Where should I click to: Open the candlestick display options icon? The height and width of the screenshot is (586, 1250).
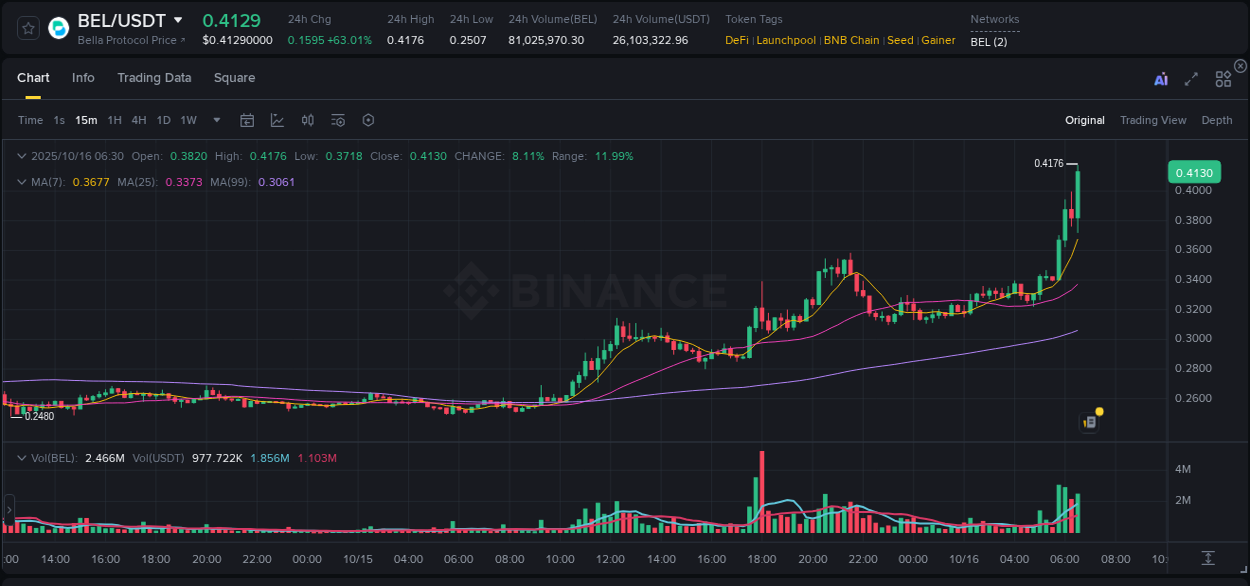click(x=307, y=119)
